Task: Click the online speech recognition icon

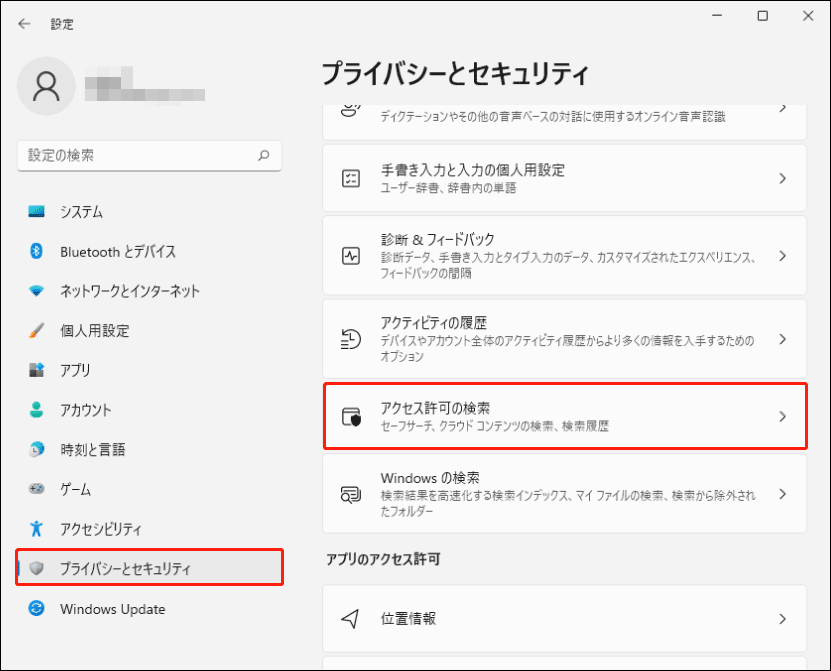Action: point(350,109)
